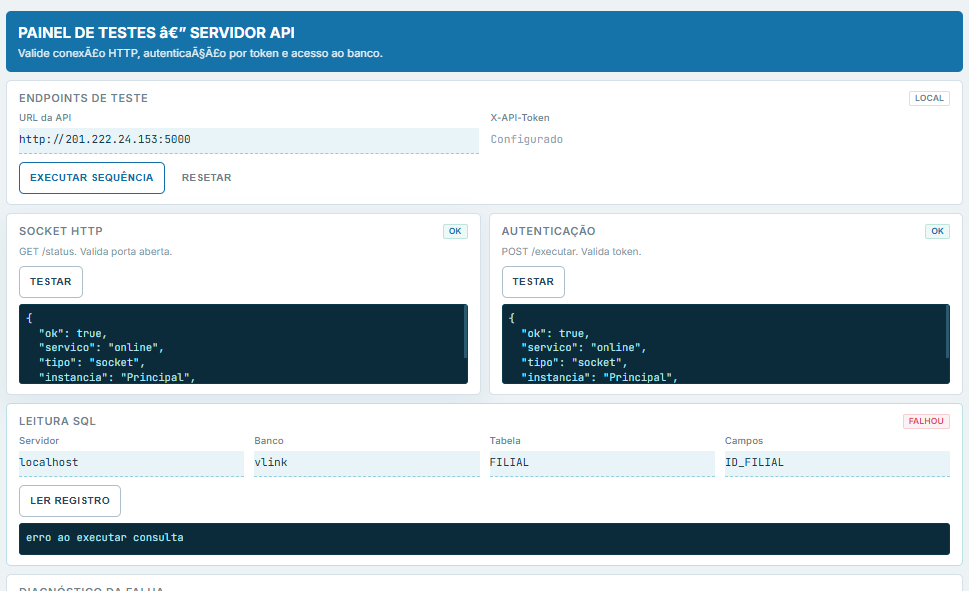Click "ok": true line in Autenticação output
Screen dimensions: 969x591
[555, 333]
